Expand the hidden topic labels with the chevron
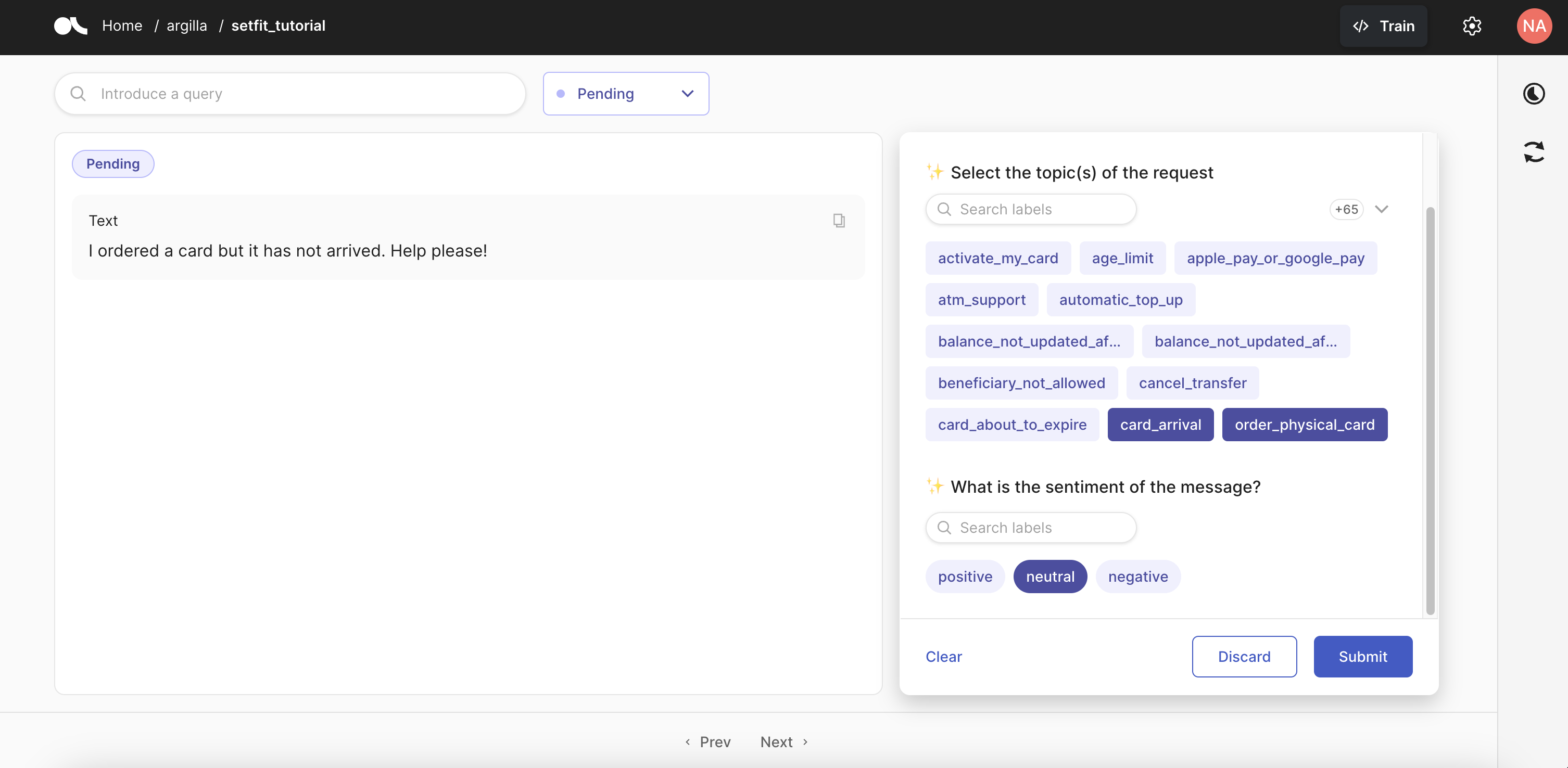 (1381, 209)
